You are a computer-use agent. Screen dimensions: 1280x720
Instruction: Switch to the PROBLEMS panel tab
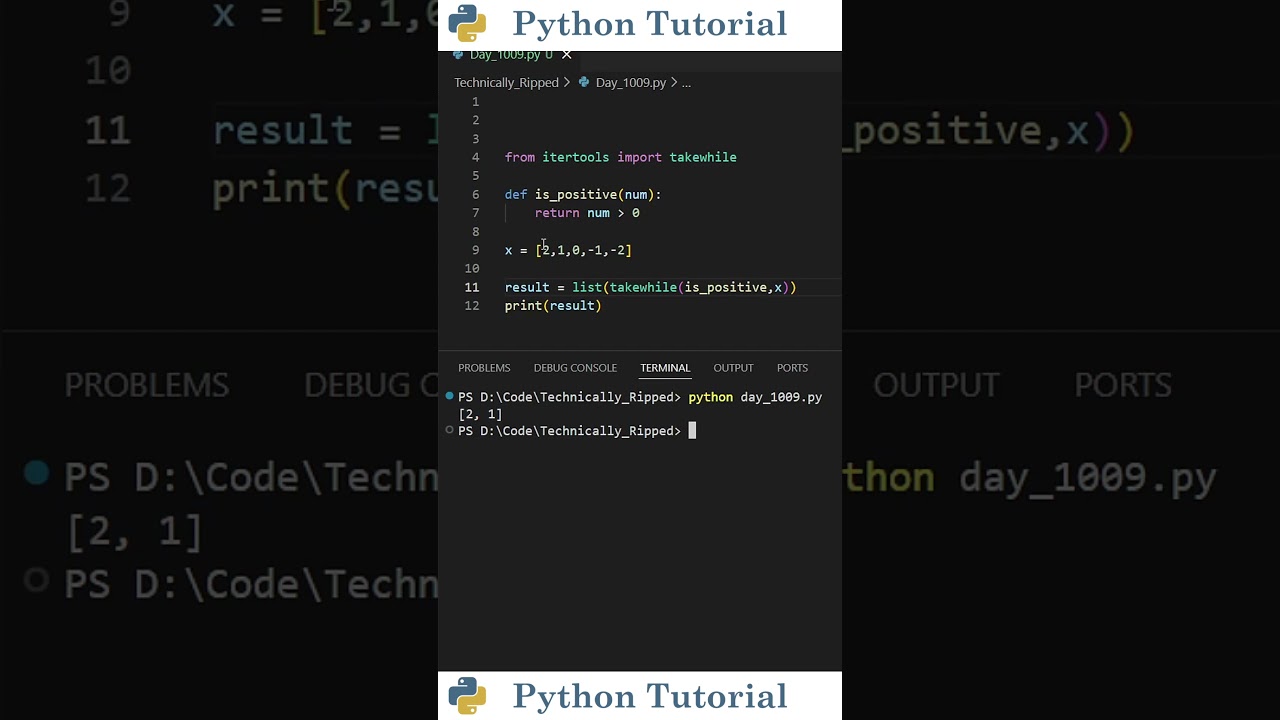point(484,368)
